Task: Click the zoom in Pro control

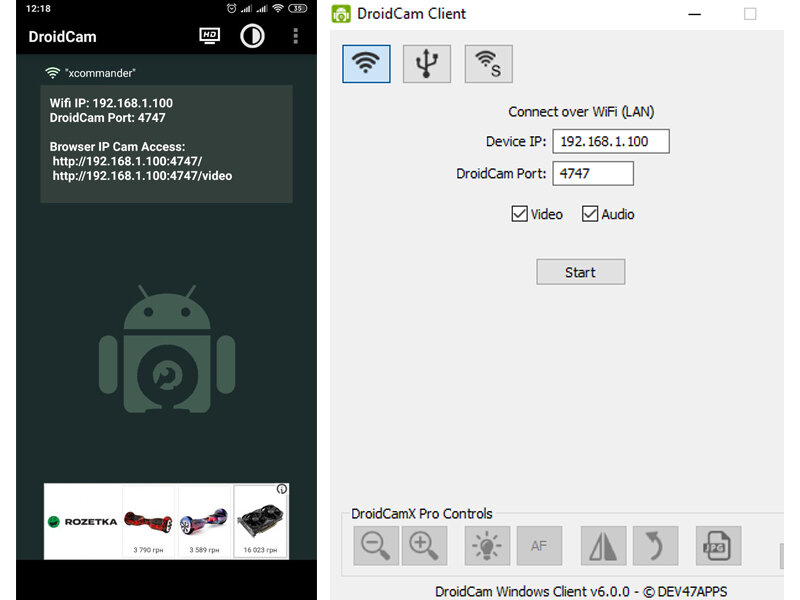Action: click(424, 545)
